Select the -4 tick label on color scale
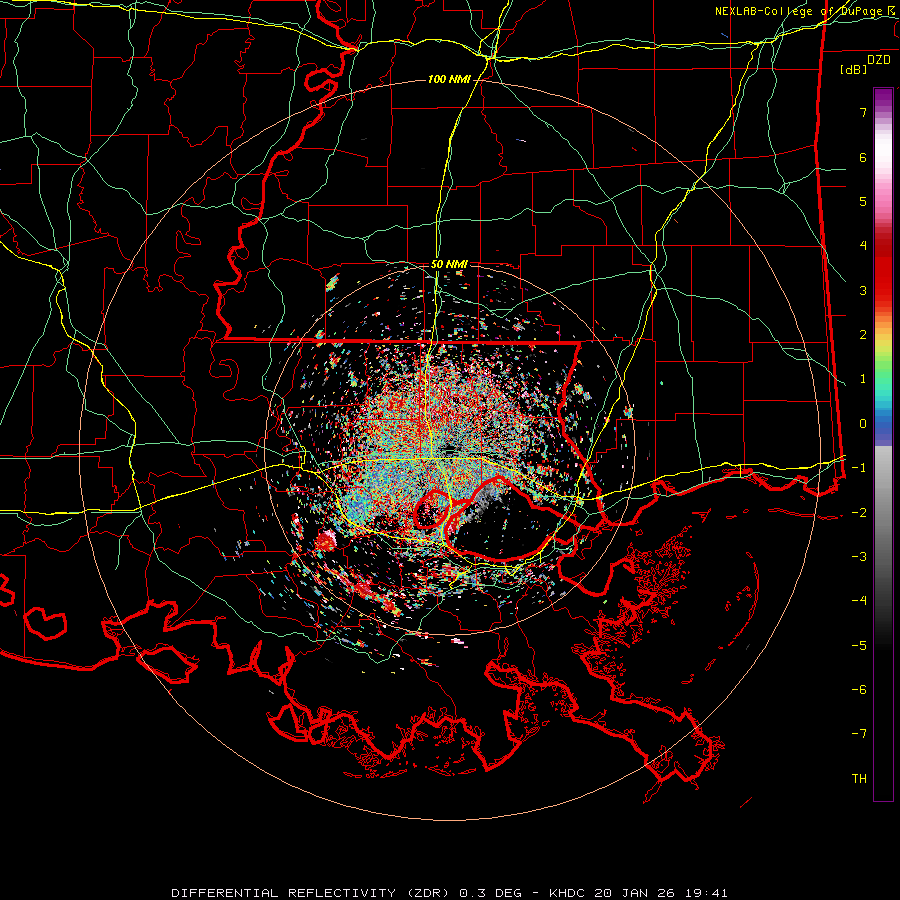Screen dimensions: 900x900 859,601
